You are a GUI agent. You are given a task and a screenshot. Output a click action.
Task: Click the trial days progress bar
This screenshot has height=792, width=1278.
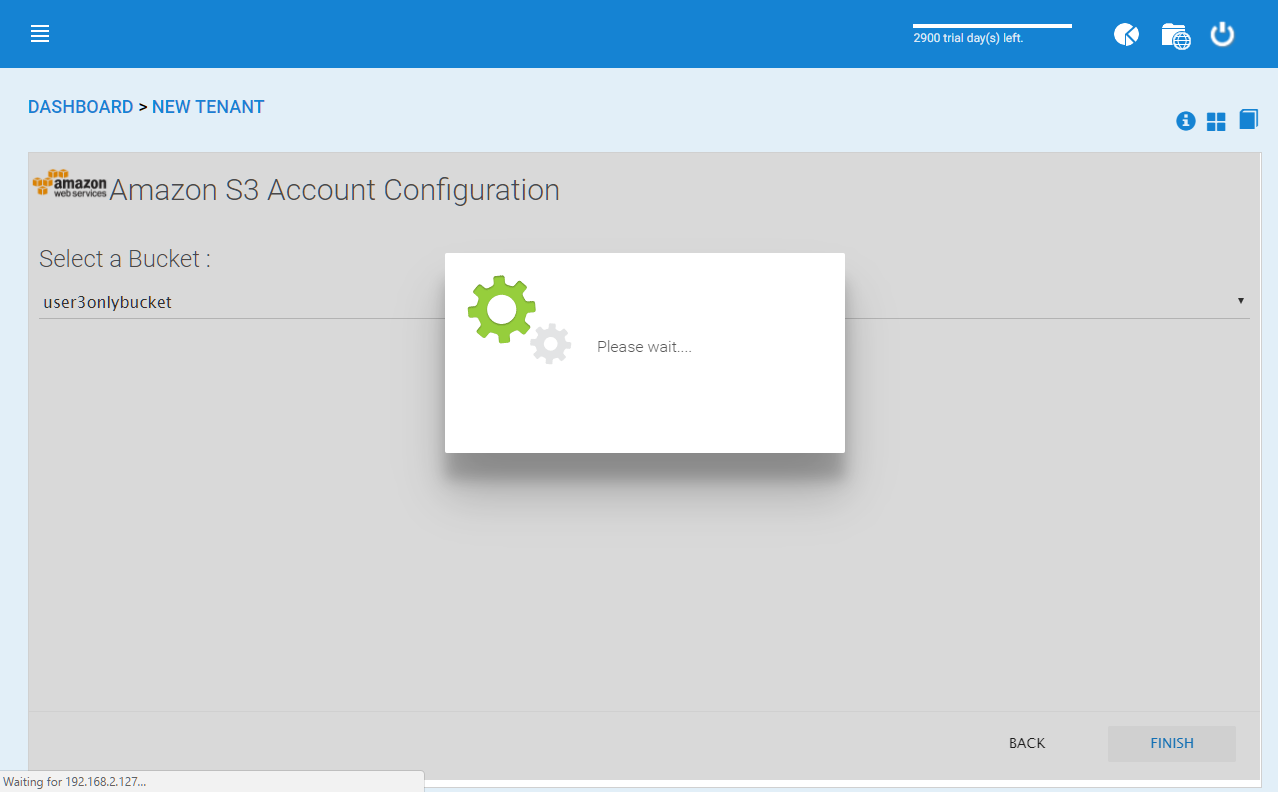pos(992,26)
